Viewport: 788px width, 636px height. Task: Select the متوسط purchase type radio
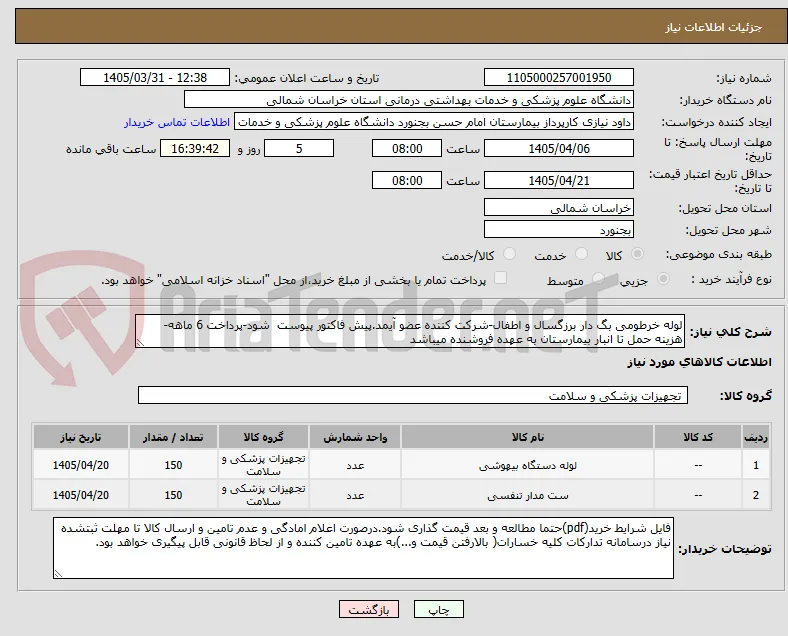[x=598, y=279]
